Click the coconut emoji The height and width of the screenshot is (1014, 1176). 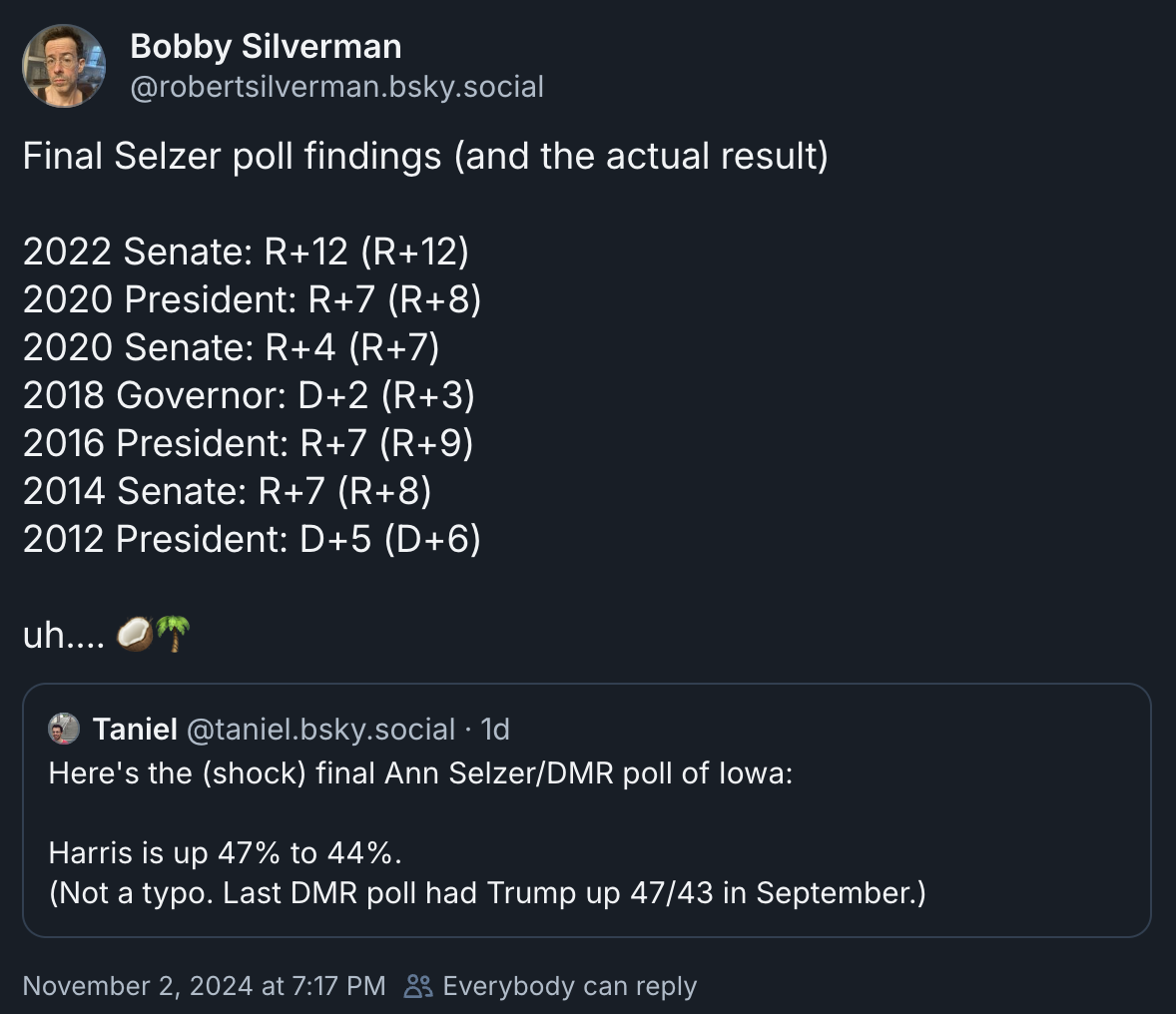[x=135, y=634]
